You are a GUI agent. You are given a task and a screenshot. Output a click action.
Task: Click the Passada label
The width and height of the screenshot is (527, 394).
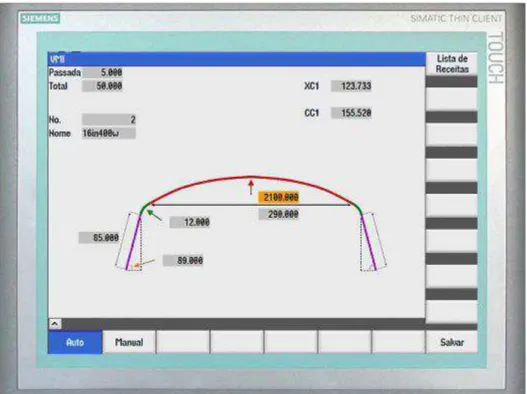[65, 73]
